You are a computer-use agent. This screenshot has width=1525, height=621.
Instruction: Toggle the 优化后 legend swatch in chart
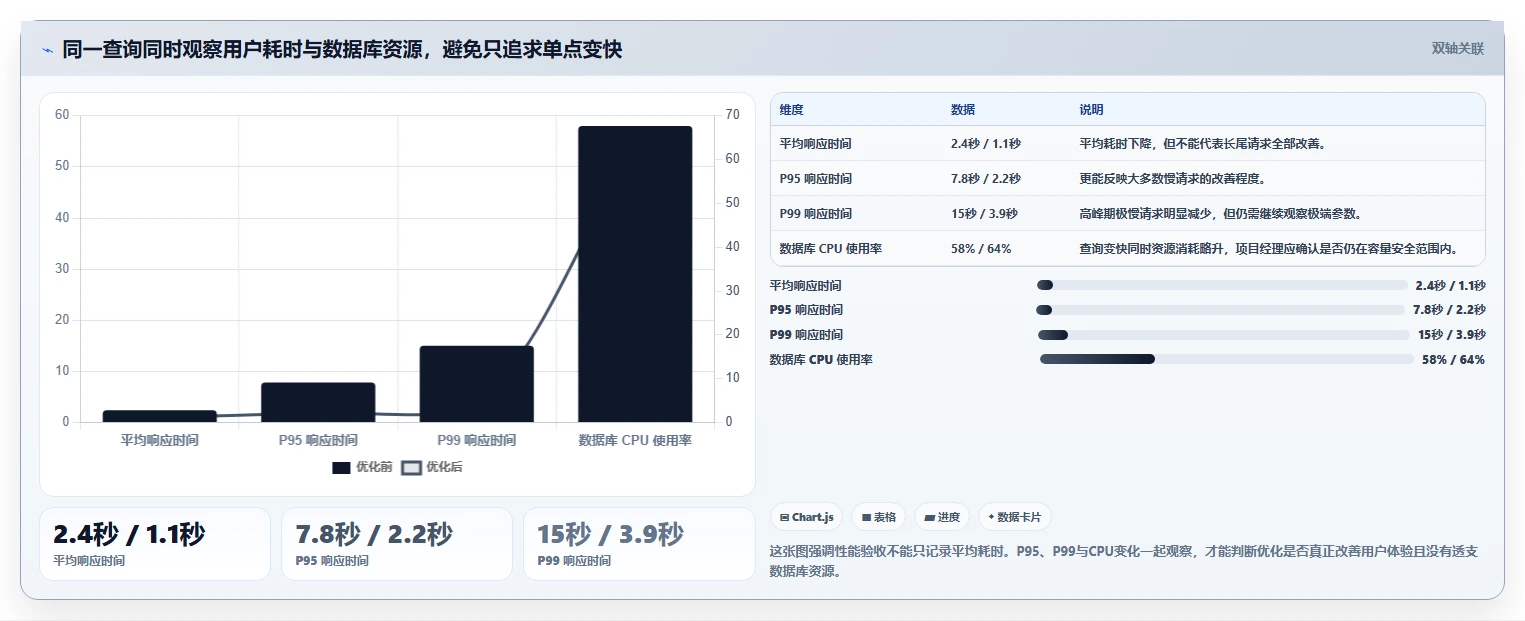pos(411,467)
